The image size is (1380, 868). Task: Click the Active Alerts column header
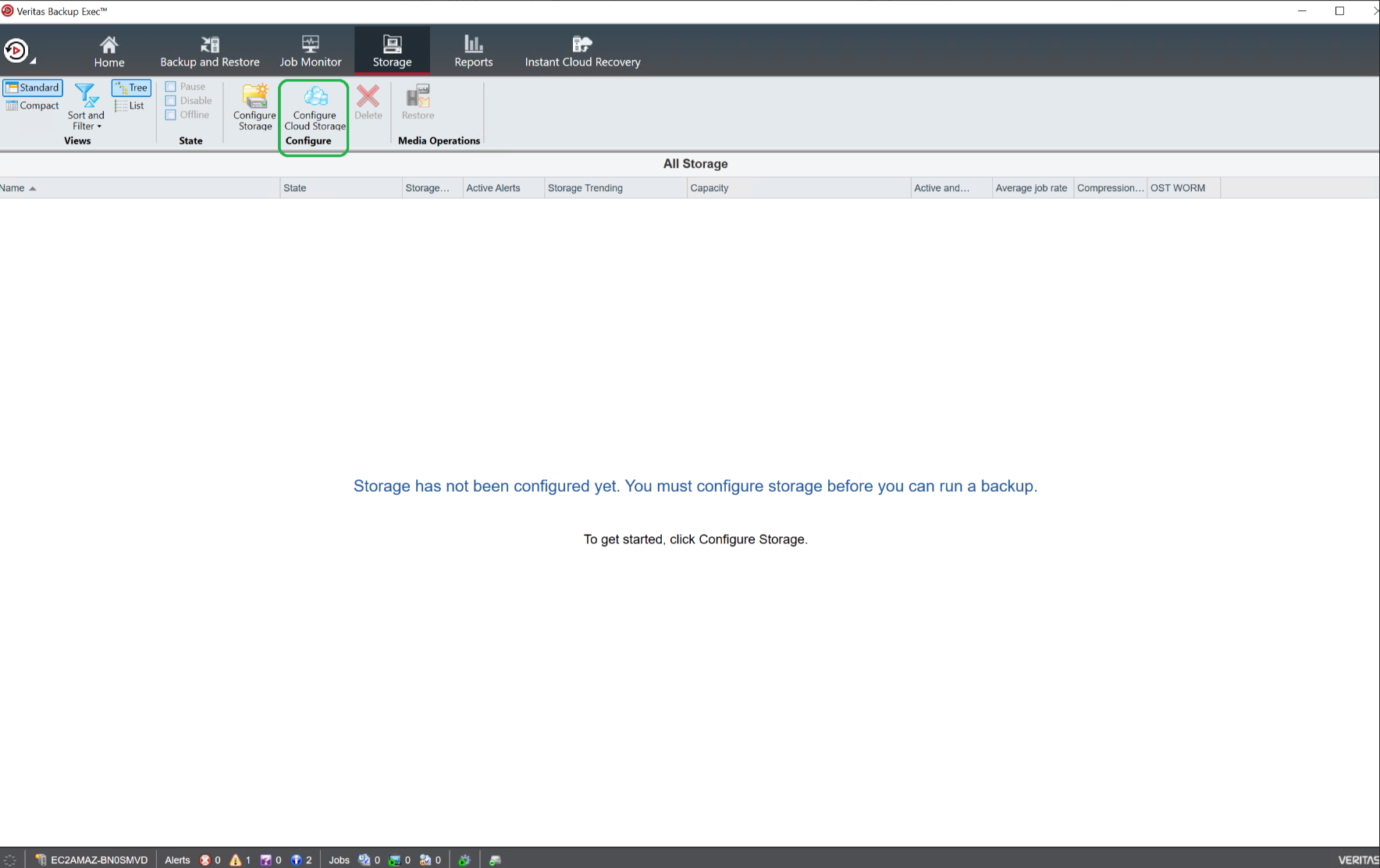coord(503,188)
